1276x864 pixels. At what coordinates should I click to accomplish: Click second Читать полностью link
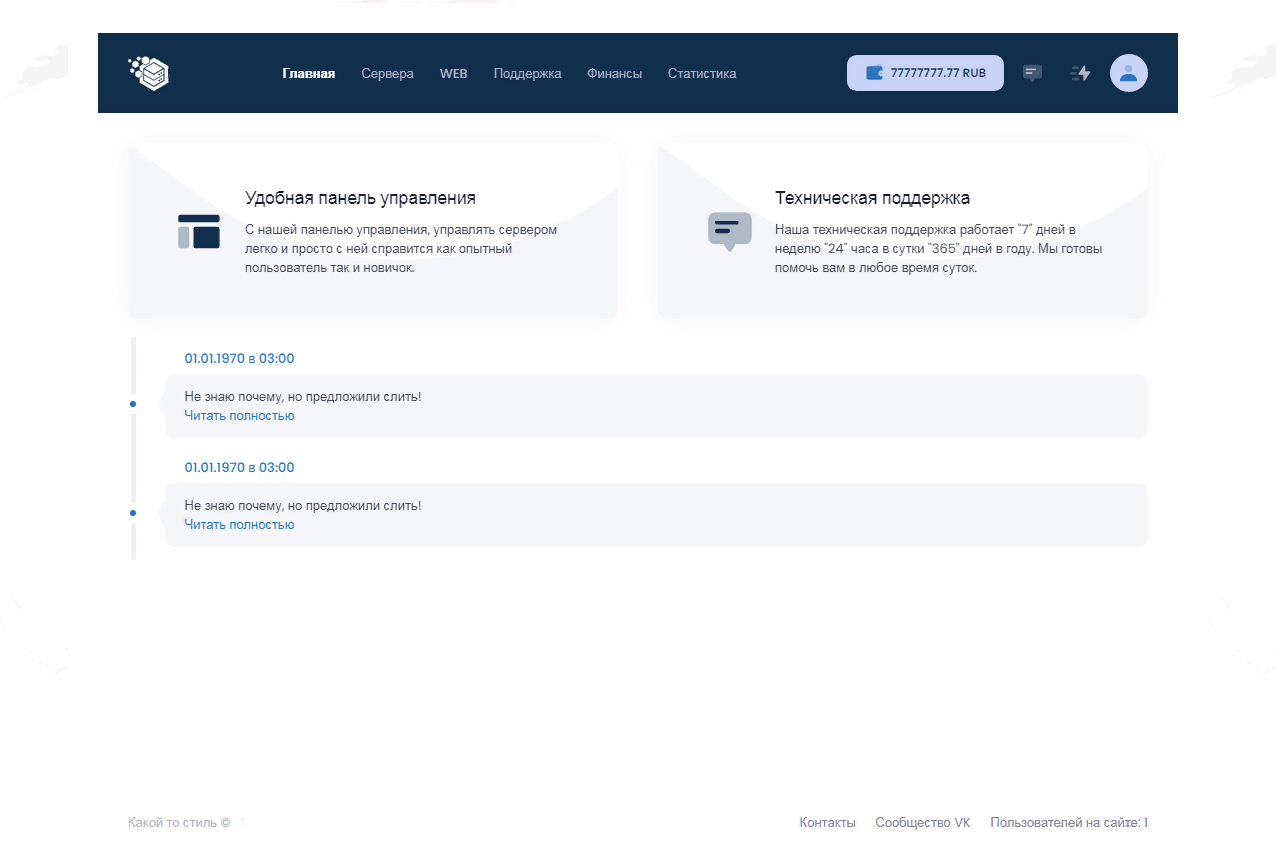pyautogui.click(x=239, y=525)
